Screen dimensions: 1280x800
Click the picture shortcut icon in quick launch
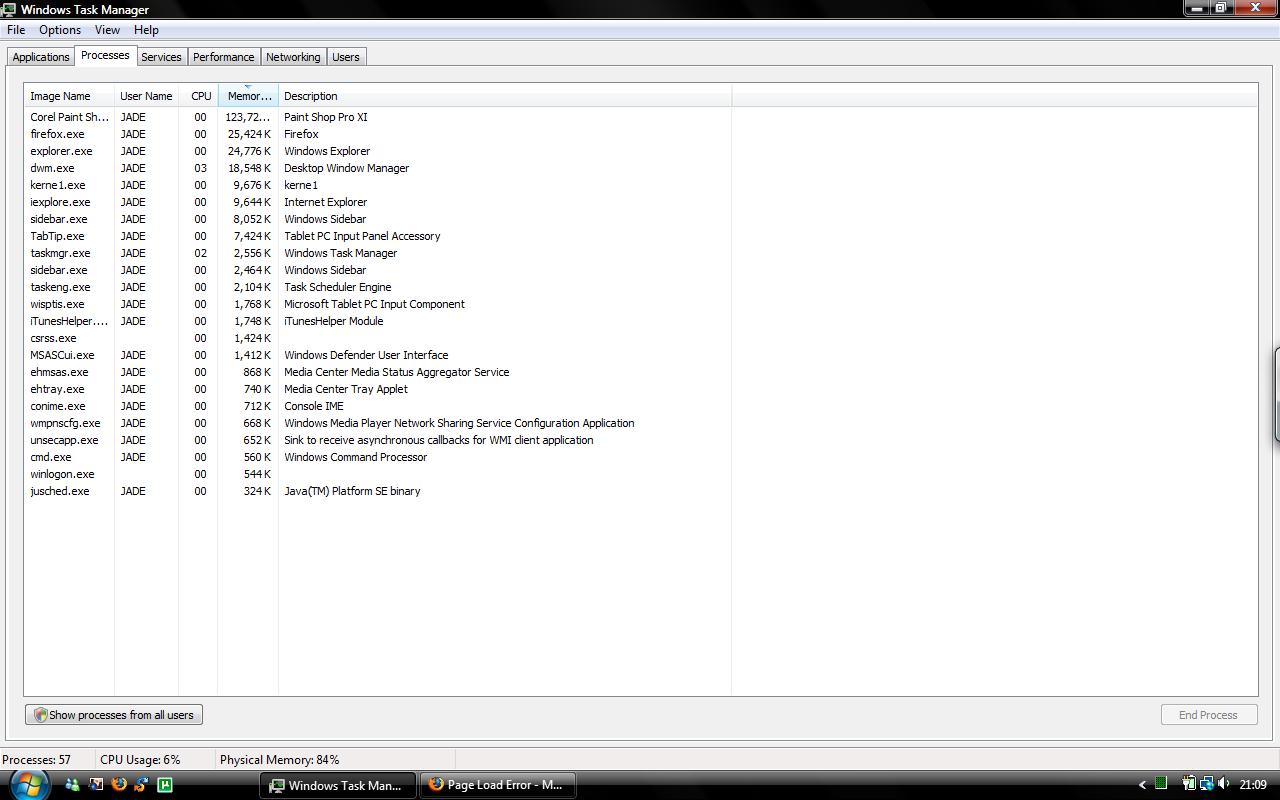point(96,785)
